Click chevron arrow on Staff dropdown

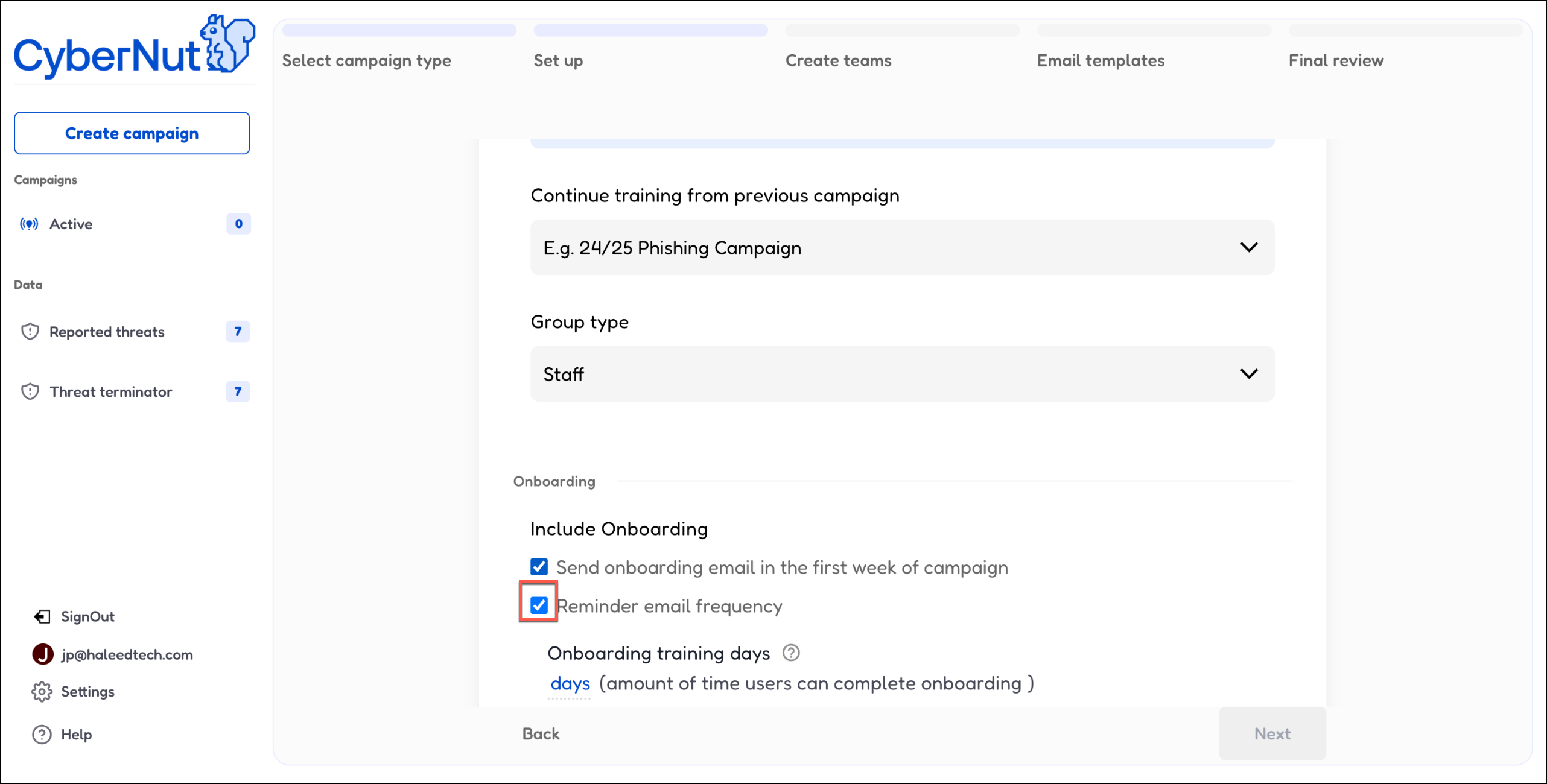1248,374
